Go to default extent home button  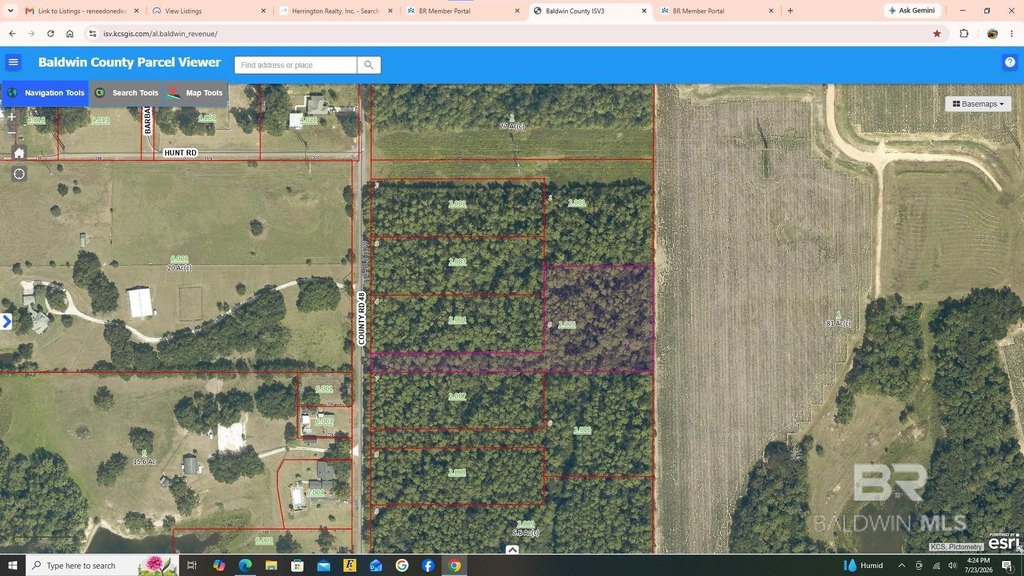coord(19,153)
